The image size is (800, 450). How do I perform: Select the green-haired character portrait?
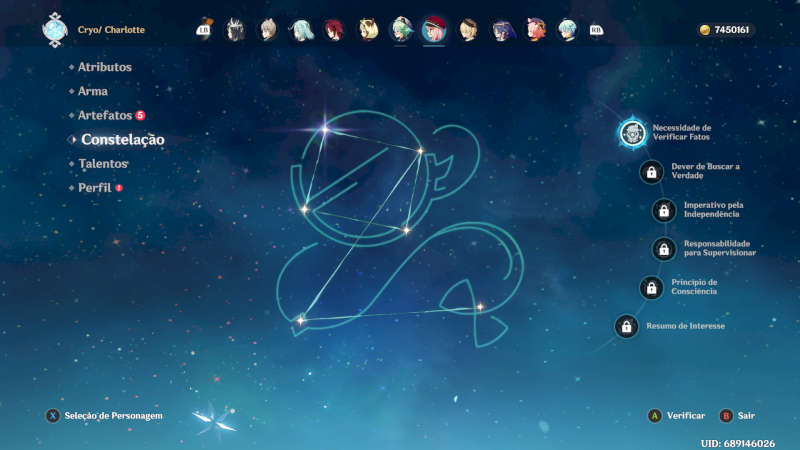pyautogui.click(x=401, y=30)
